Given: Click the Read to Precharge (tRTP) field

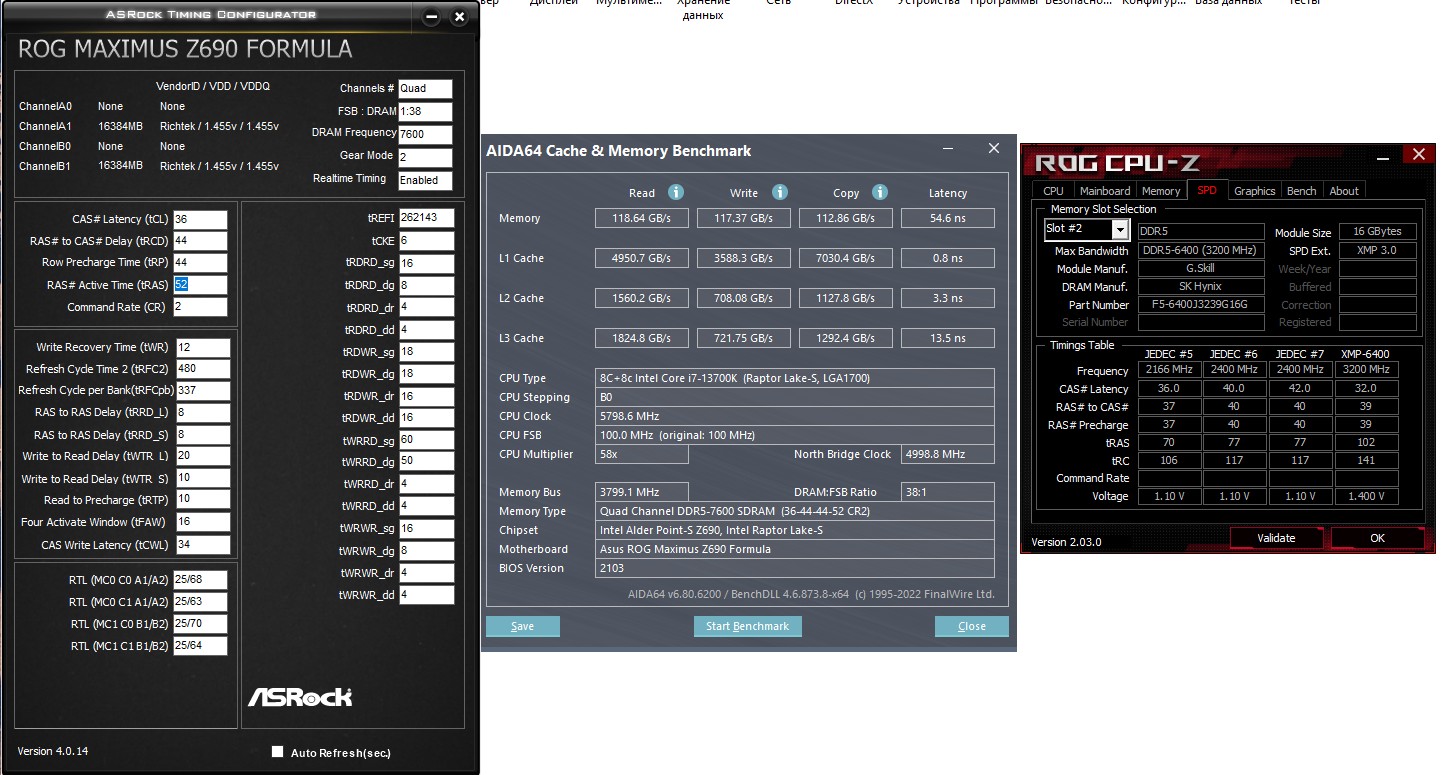Looking at the screenshot, I should point(203,500).
